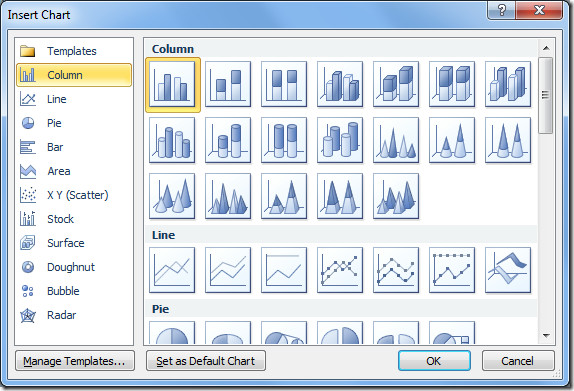Pick the first Pie chart thumbnail
Screen dimensions: 574x391
[172, 333]
